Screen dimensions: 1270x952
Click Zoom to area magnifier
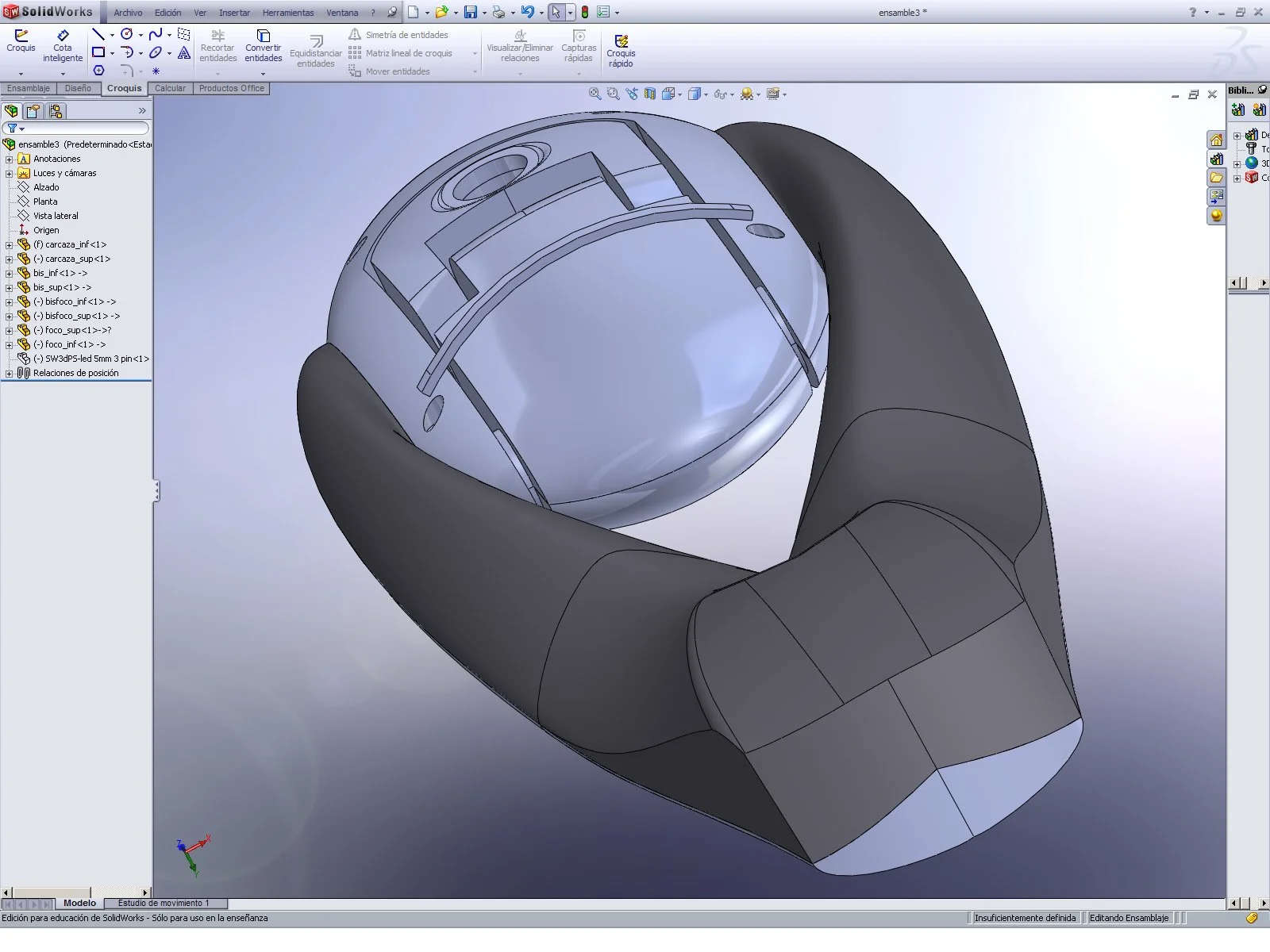click(x=613, y=94)
